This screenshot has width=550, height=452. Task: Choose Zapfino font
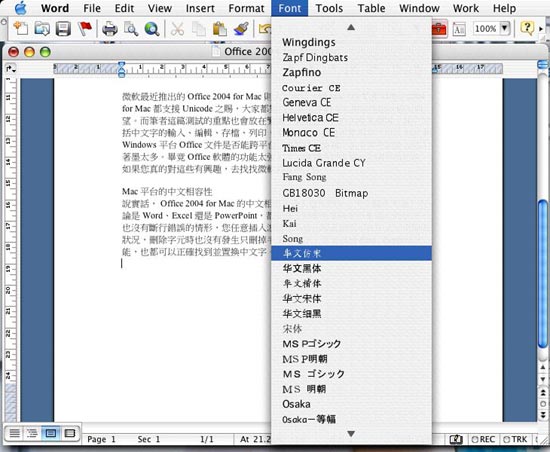pos(351,73)
